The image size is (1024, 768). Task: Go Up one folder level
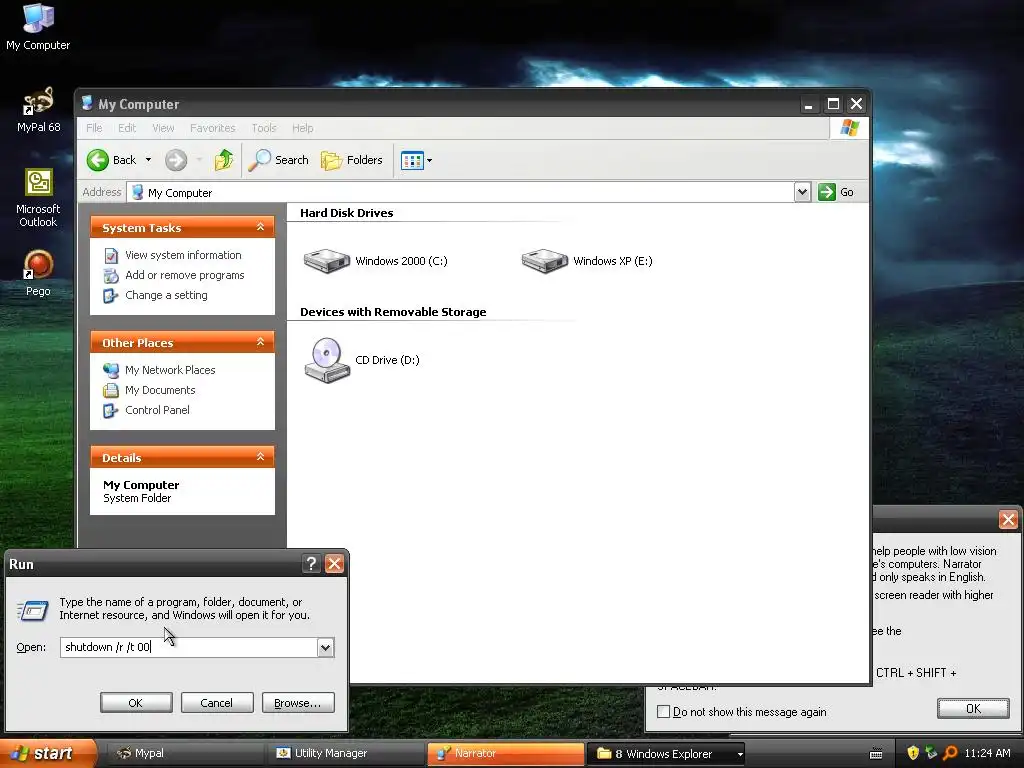coord(224,160)
